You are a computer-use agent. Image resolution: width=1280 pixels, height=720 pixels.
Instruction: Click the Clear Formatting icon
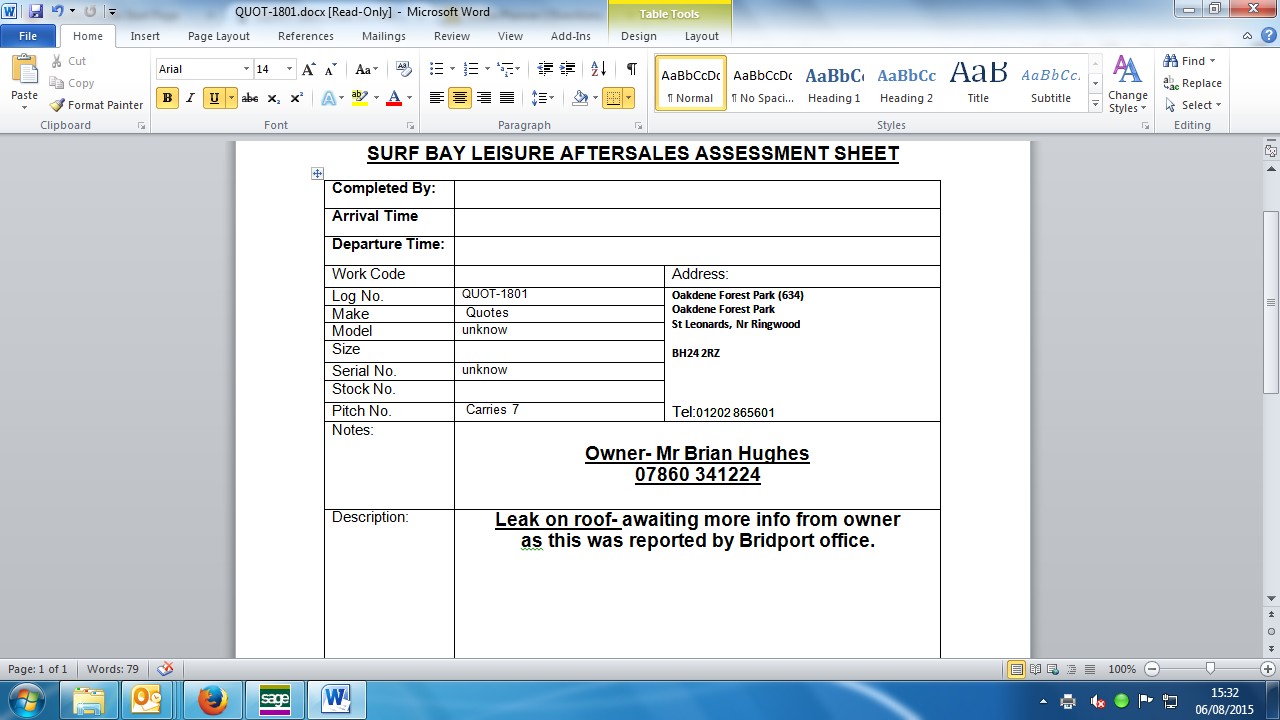[x=404, y=69]
